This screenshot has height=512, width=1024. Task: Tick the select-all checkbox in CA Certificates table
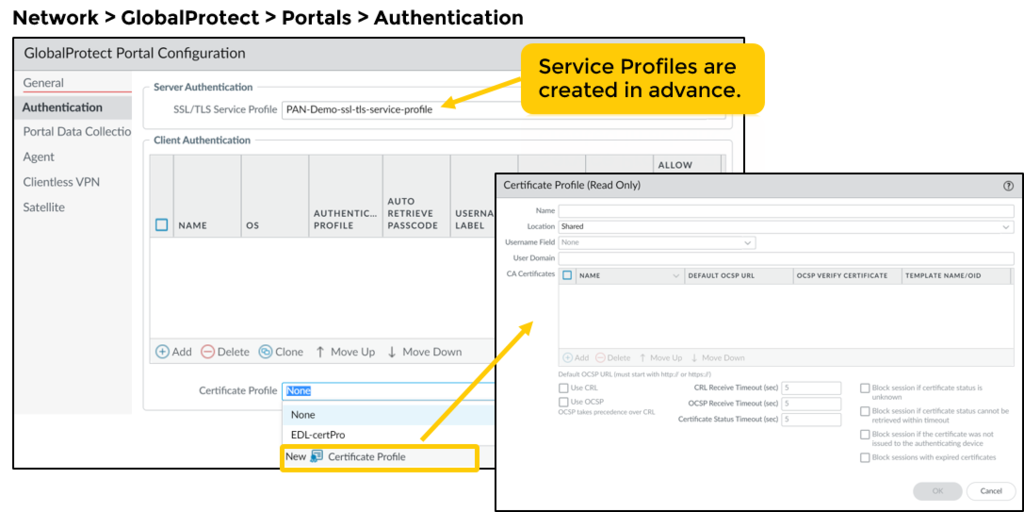coord(567,276)
